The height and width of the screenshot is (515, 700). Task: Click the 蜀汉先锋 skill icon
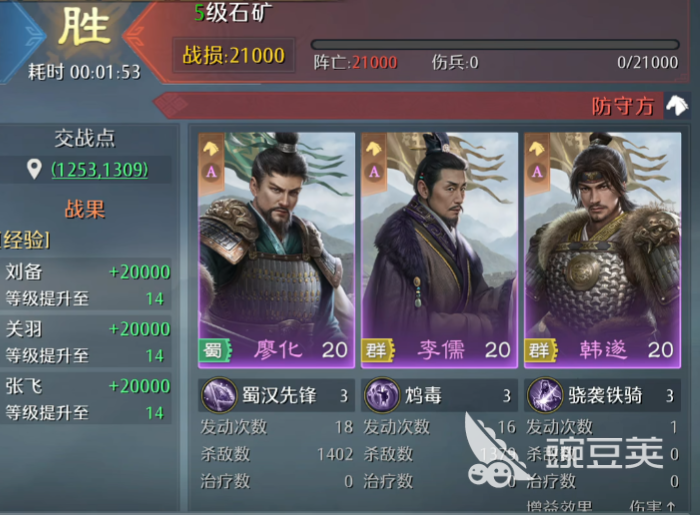pos(219,395)
